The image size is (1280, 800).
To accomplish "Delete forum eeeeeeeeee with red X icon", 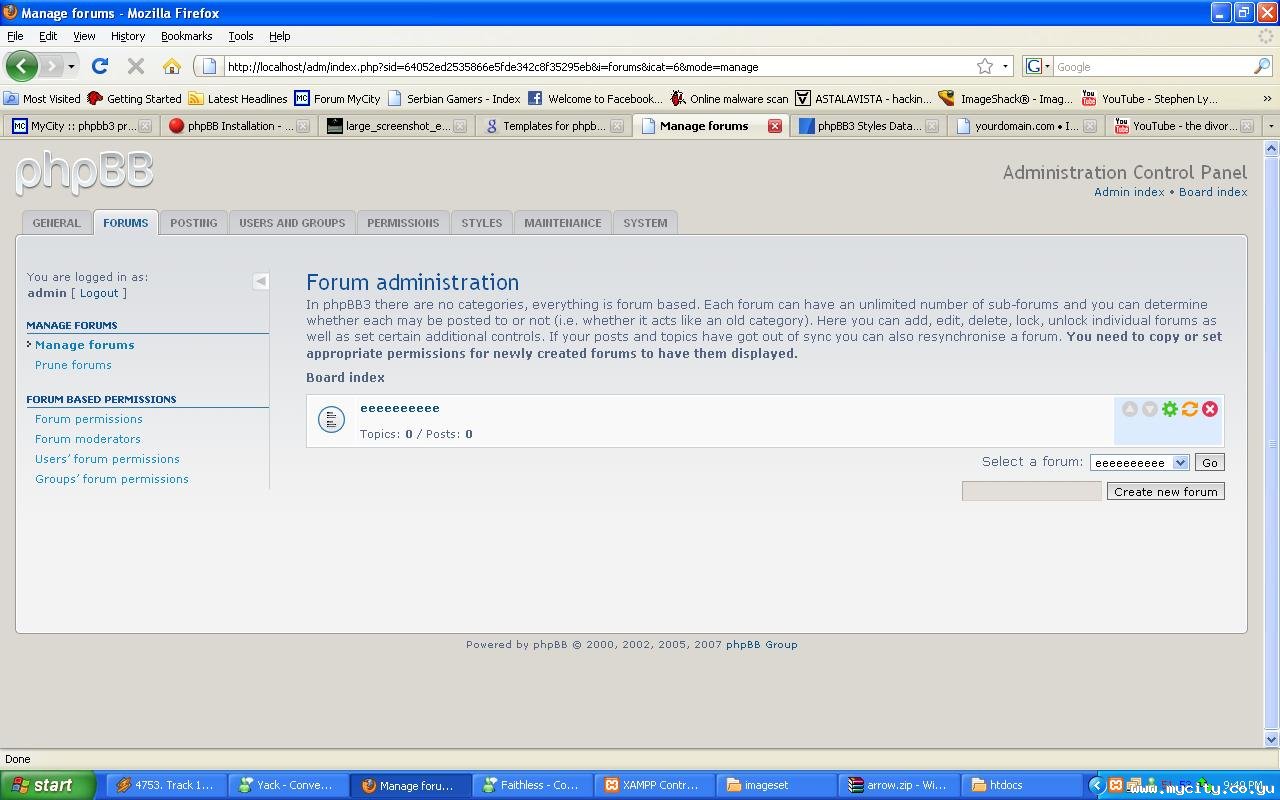I will tap(1210, 409).
